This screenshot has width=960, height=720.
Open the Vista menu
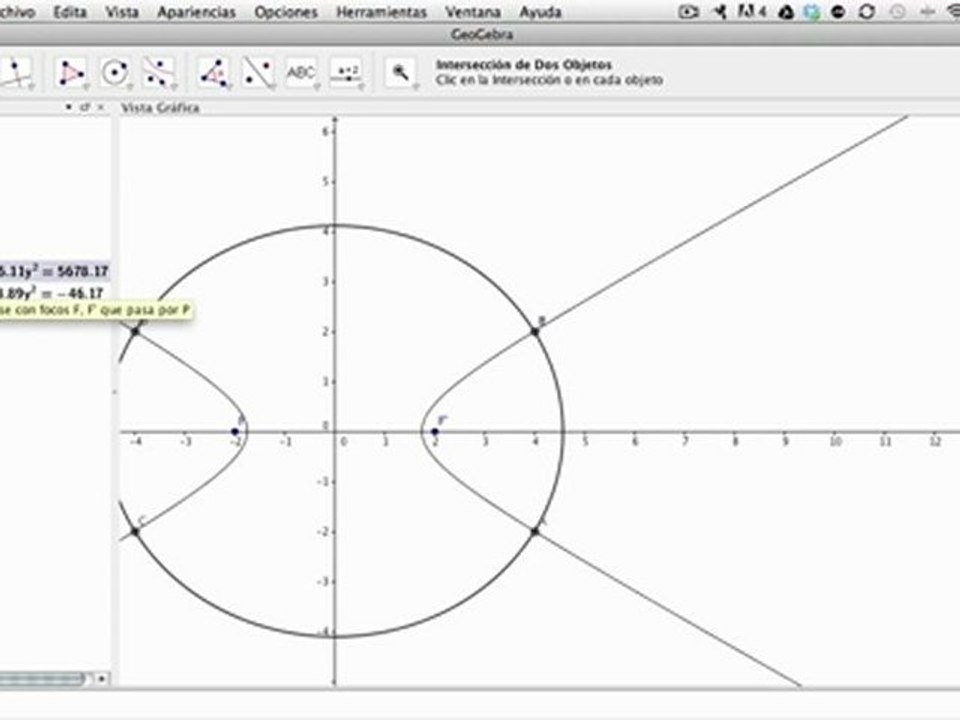(122, 12)
